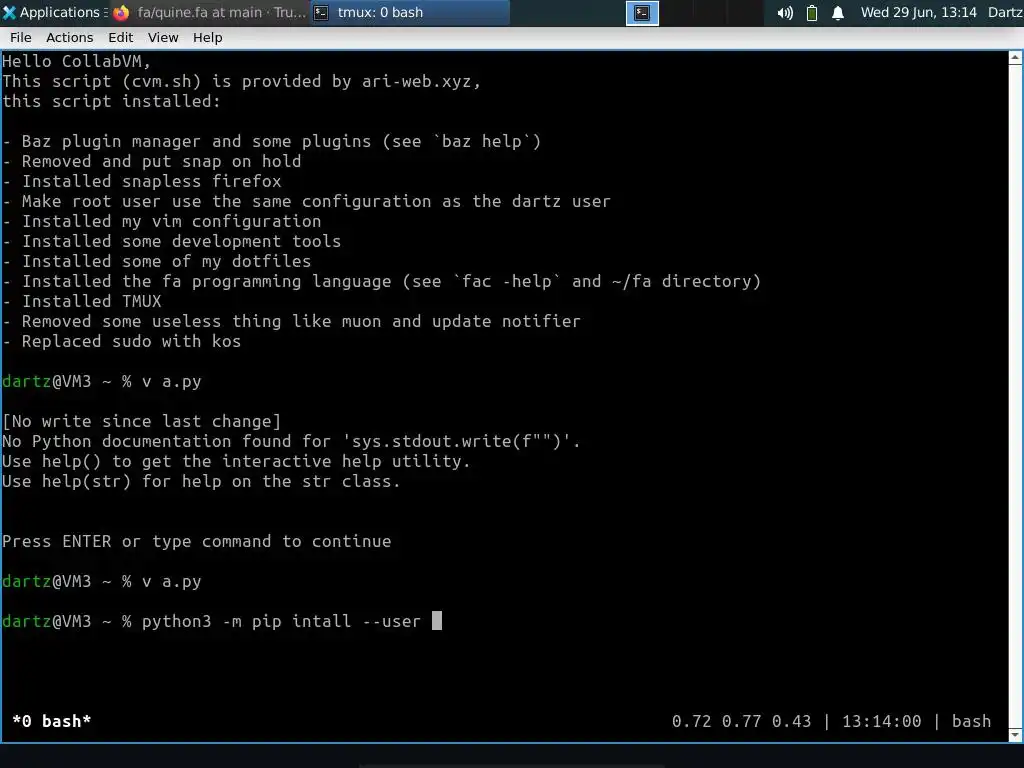Click the second 'v a.py' command line
The width and height of the screenshot is (1024, 768).
point(102,581)
